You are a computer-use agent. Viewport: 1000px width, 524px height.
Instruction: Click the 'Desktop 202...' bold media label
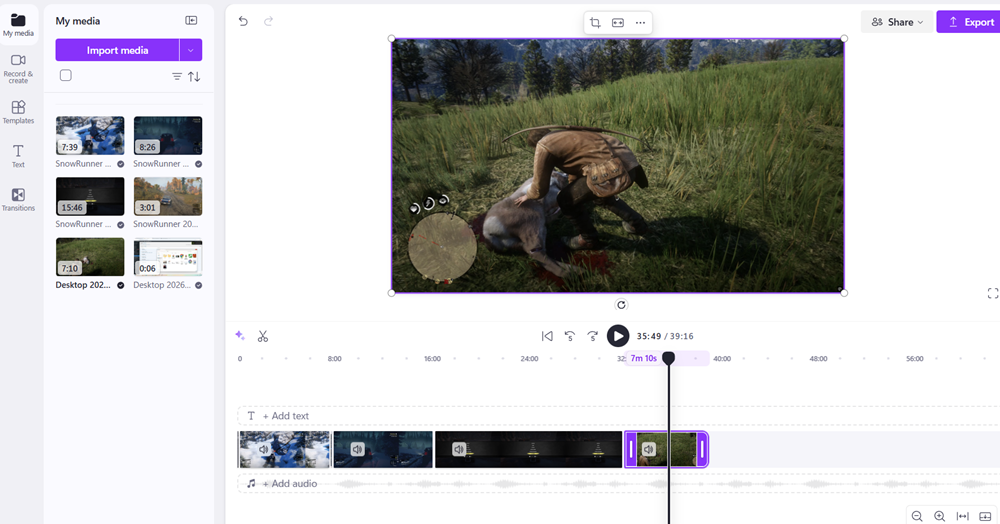point(83,285)
